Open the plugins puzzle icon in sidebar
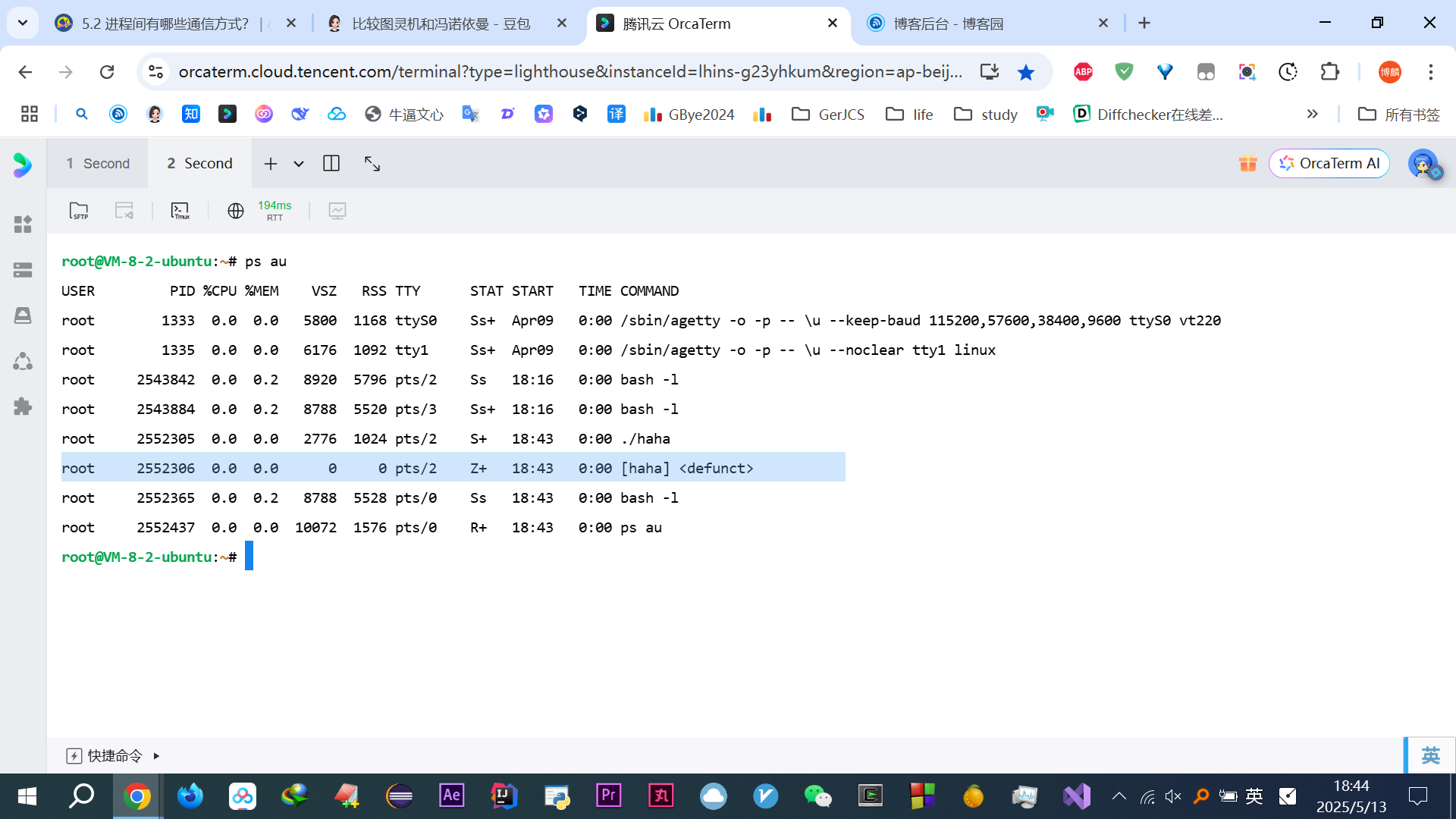The height and width of the screenshot is (819, 1456). [23, 406]
